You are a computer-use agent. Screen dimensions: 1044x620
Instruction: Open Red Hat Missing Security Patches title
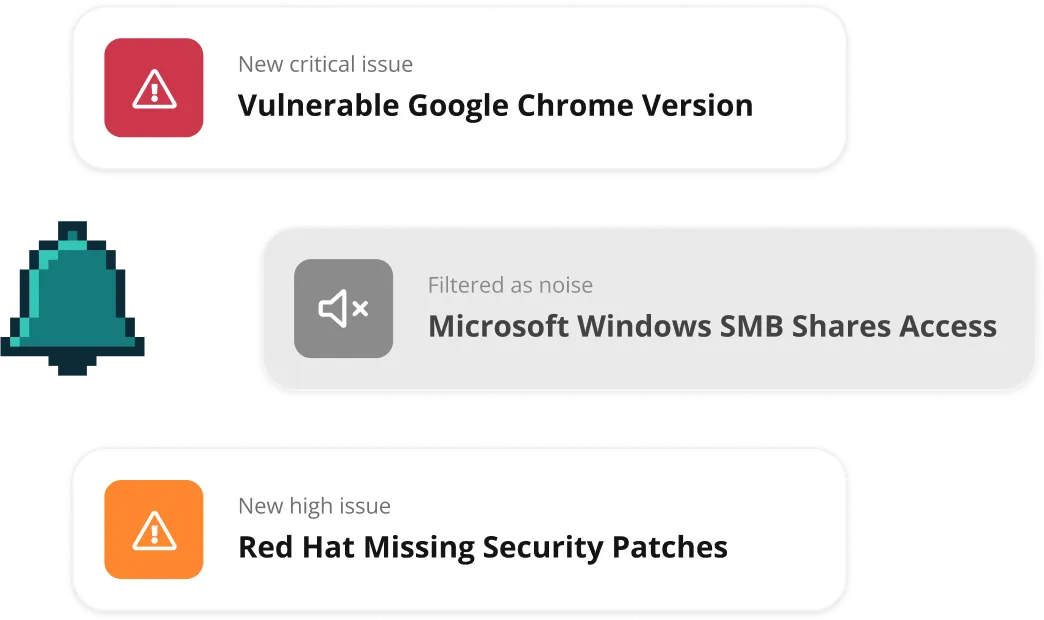(483, 547)
